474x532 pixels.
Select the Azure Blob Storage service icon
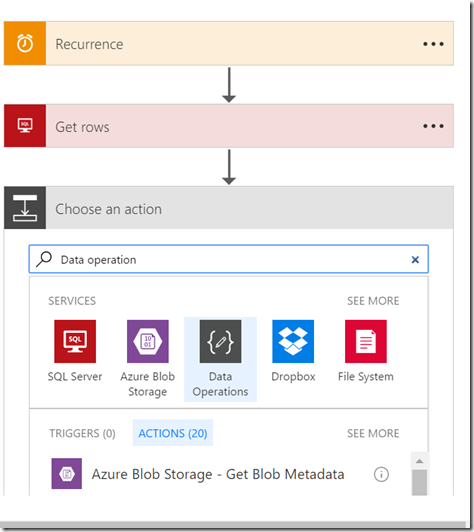click(x=148, y=341)
